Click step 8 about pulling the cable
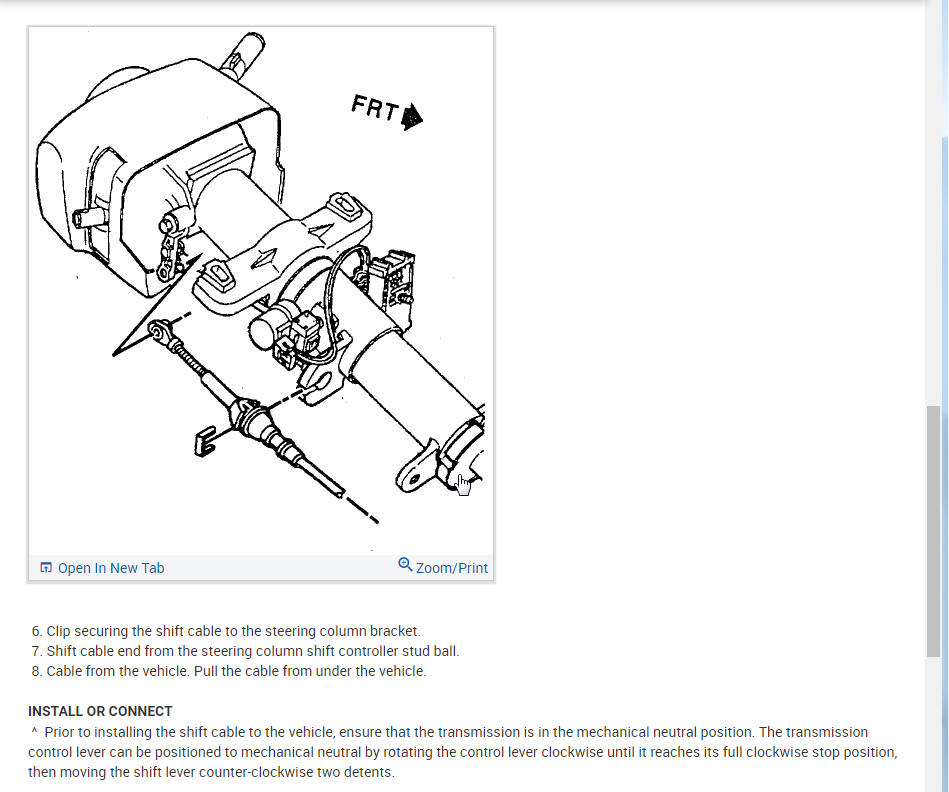The height and width of the screenshot is (792, 949). click(x=229, y=671)
